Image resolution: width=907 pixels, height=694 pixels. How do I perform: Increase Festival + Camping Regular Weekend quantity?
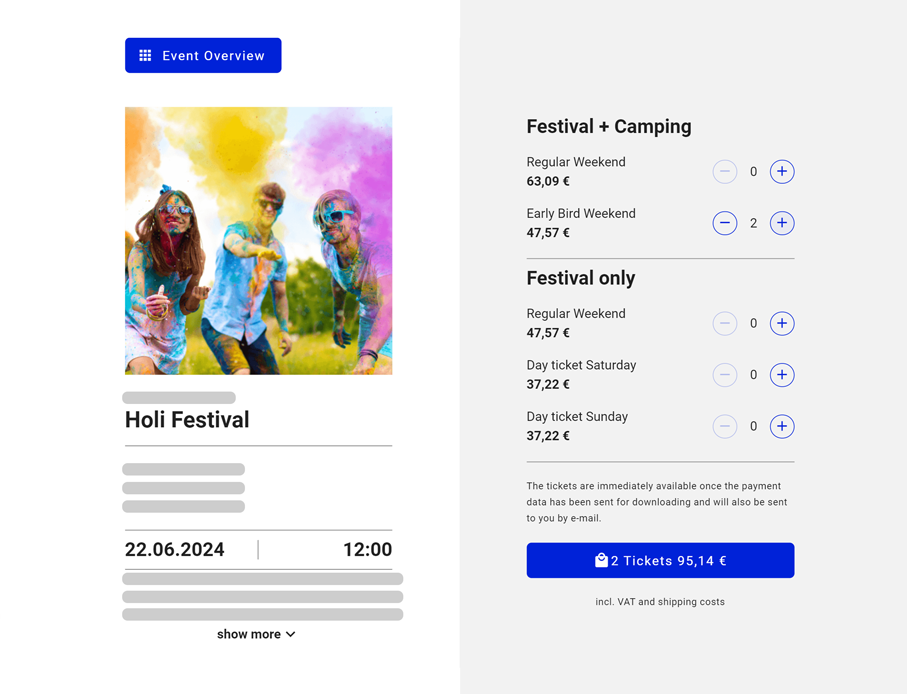[x=782, y=172]
